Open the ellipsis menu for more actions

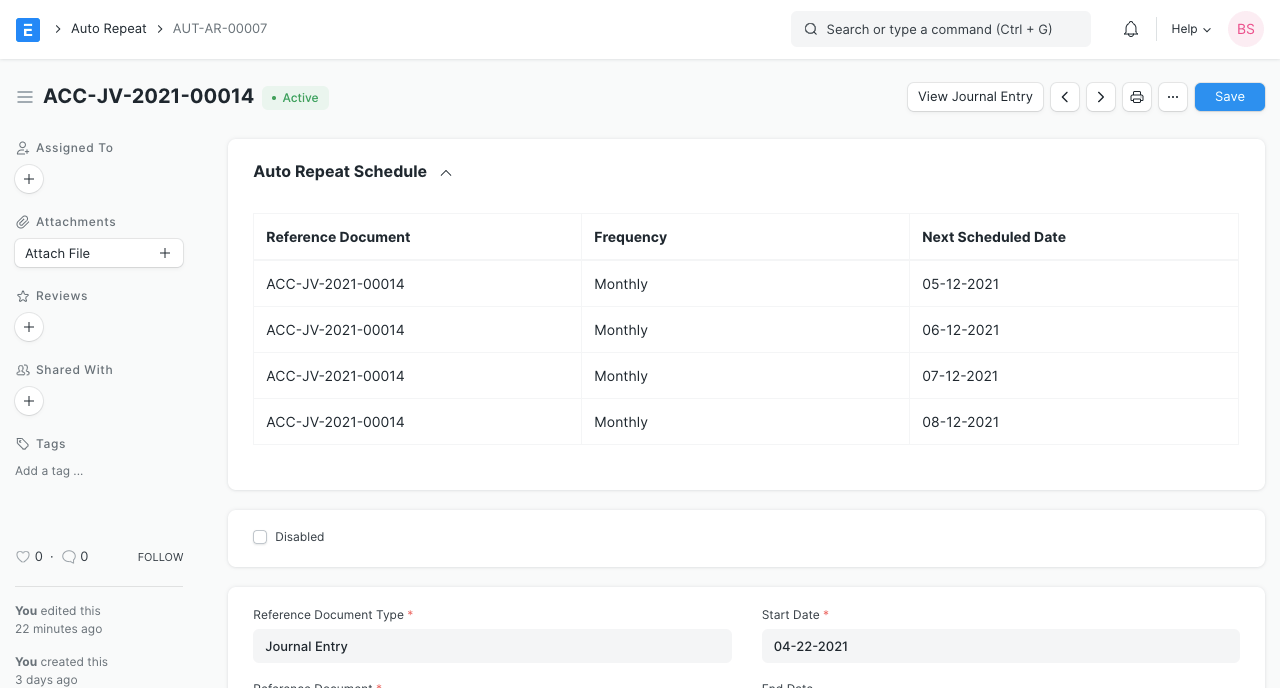tap(1172, 96)
